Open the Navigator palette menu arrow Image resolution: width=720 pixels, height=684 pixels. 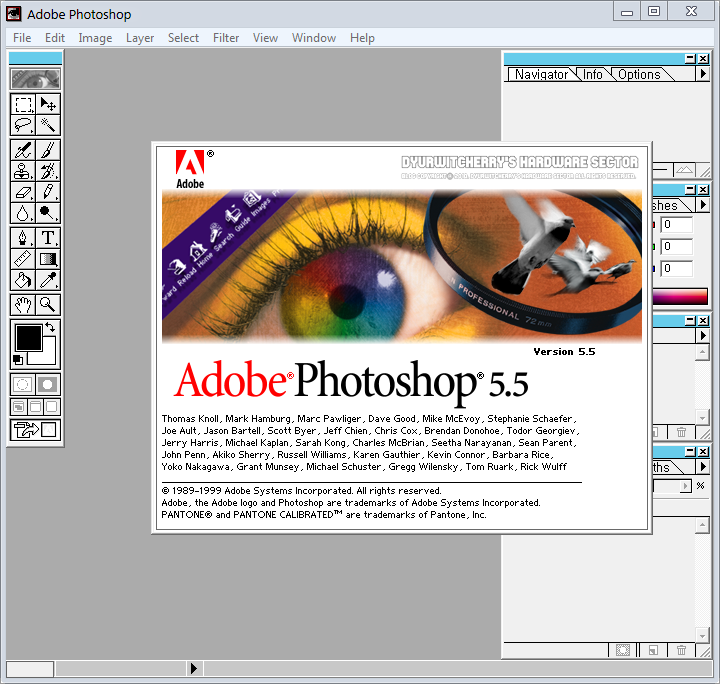(x=703, y=73)
